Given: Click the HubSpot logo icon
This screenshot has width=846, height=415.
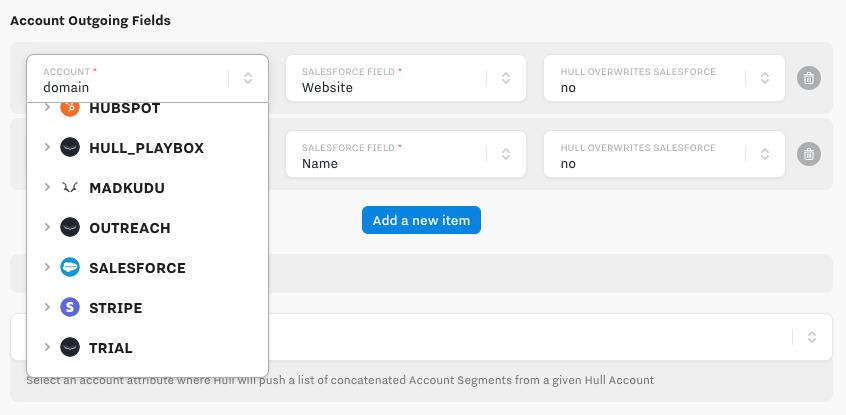Looking at the screenshot, I should click(x=69, y=108).
